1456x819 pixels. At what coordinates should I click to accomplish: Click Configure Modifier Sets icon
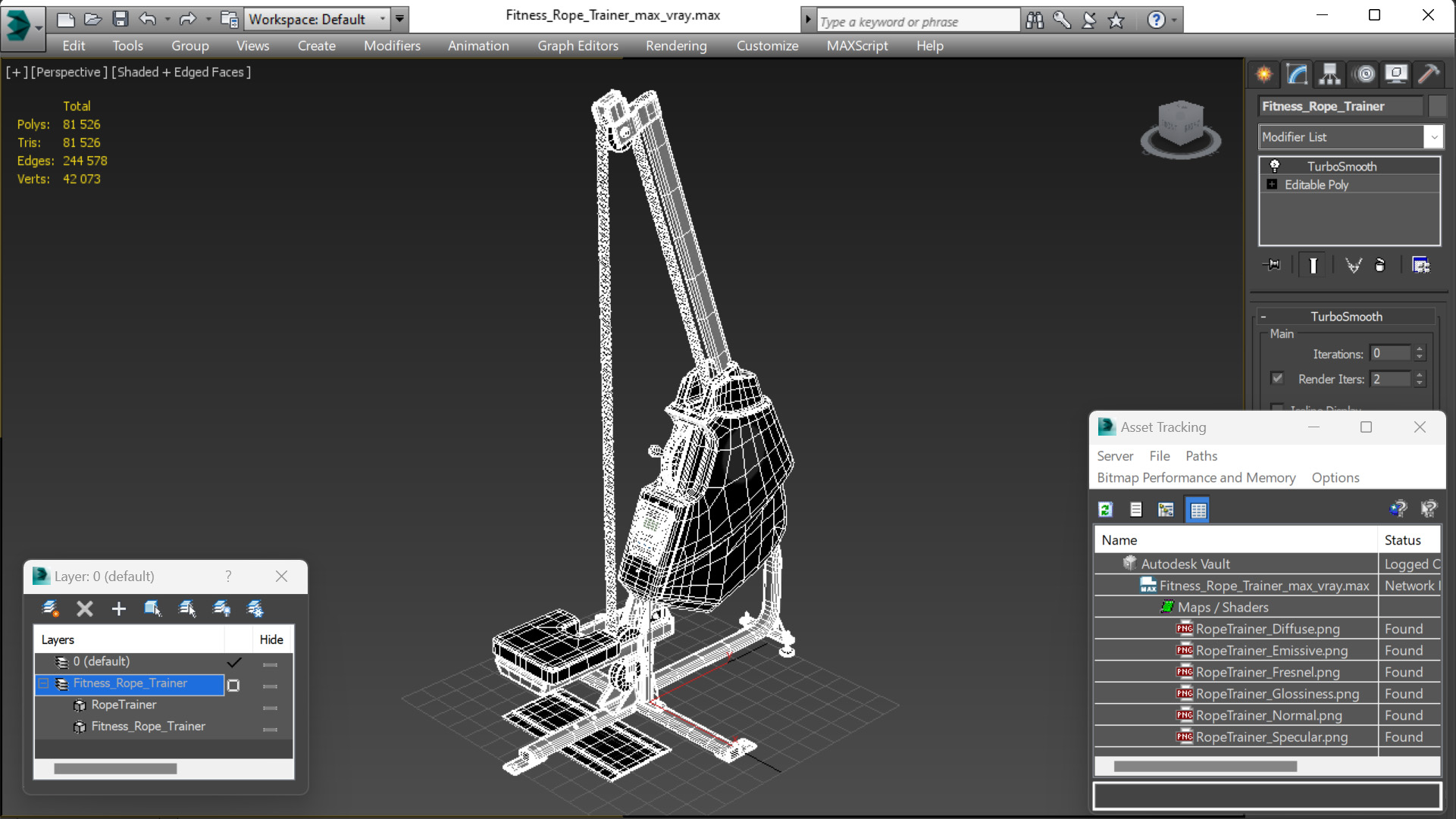[x=1421, y=265]
